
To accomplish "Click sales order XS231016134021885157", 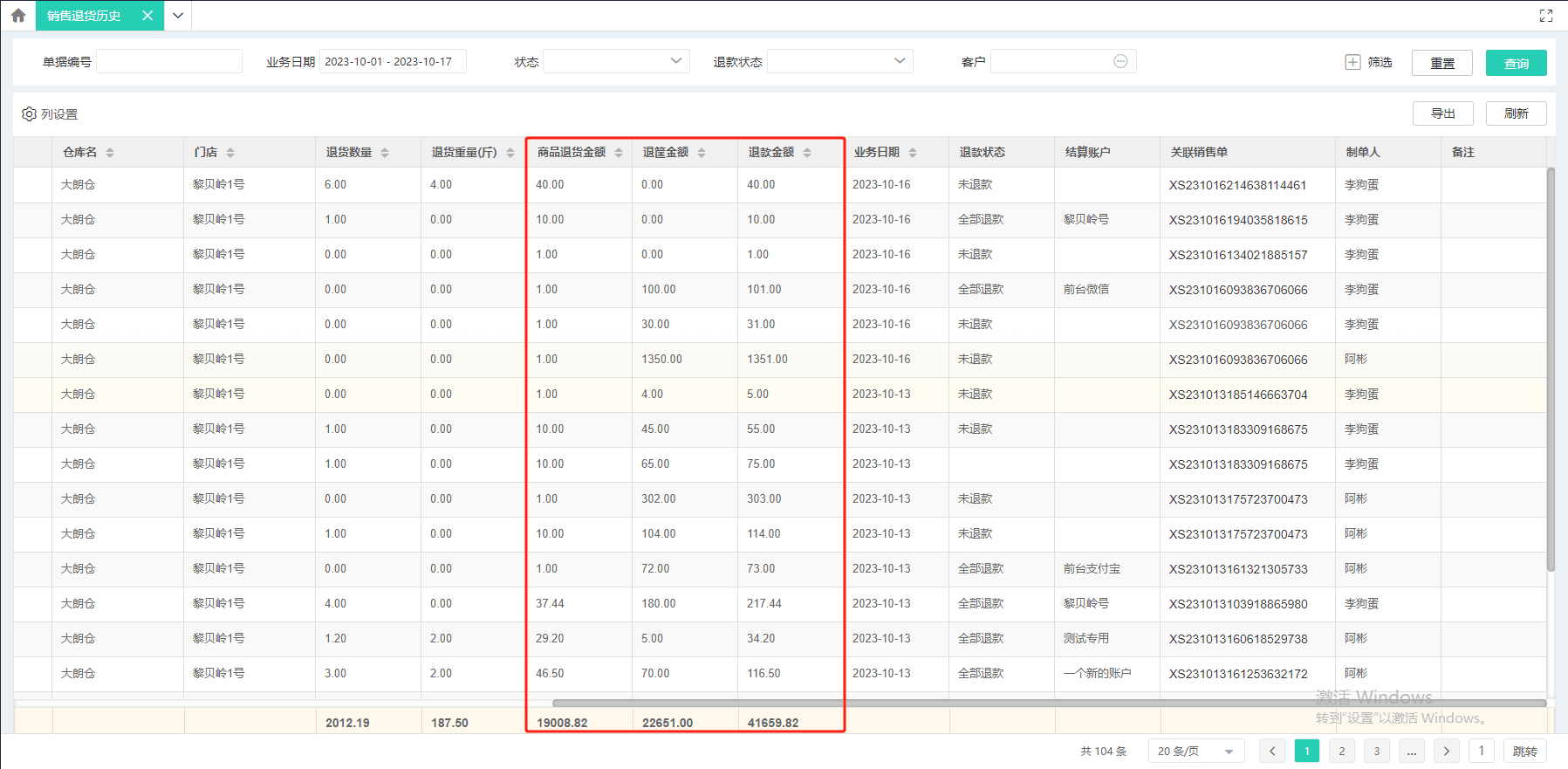I will click(1238, 255).
